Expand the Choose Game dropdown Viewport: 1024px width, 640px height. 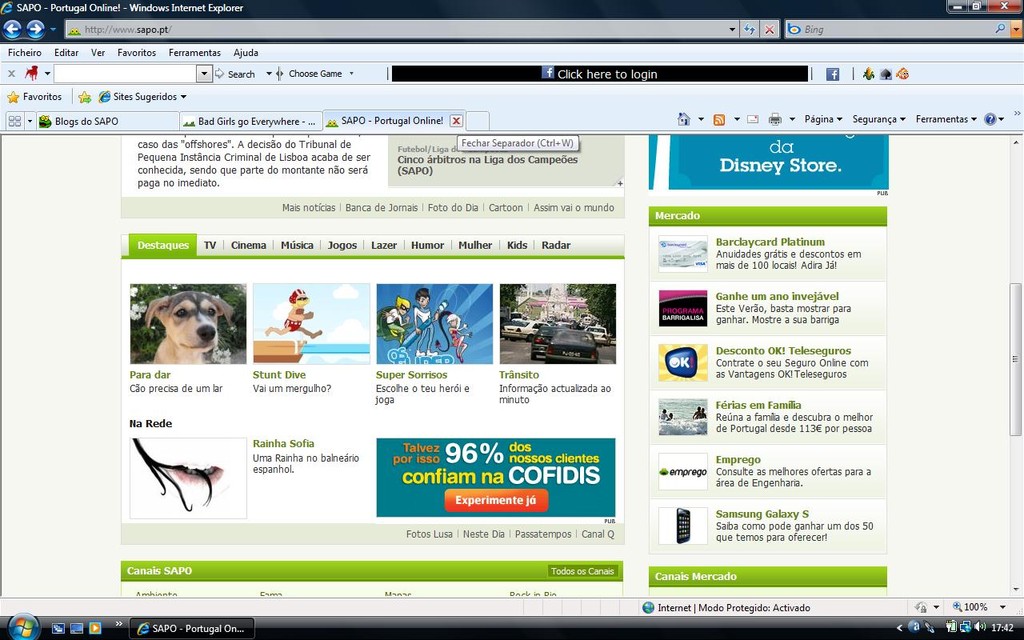tap(352, 74)
